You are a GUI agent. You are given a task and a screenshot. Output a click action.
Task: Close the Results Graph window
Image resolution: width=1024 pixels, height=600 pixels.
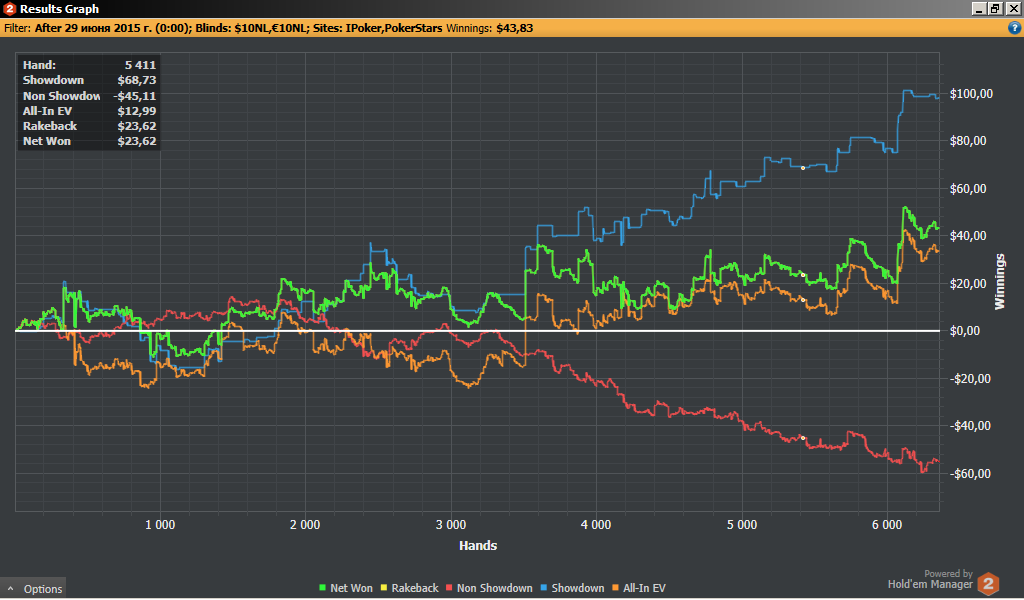(1013, 8)
